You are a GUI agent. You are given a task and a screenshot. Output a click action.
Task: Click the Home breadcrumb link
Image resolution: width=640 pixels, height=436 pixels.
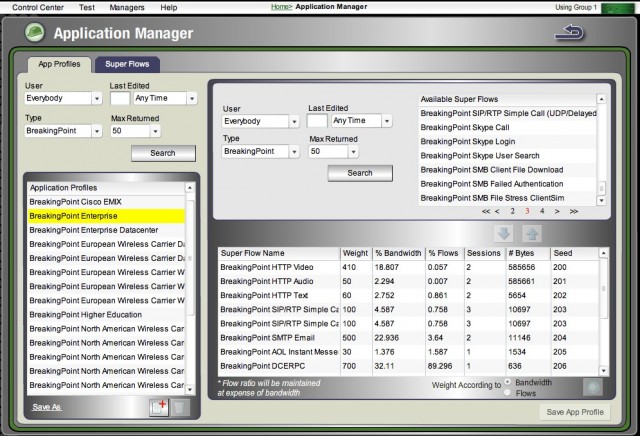281,7
